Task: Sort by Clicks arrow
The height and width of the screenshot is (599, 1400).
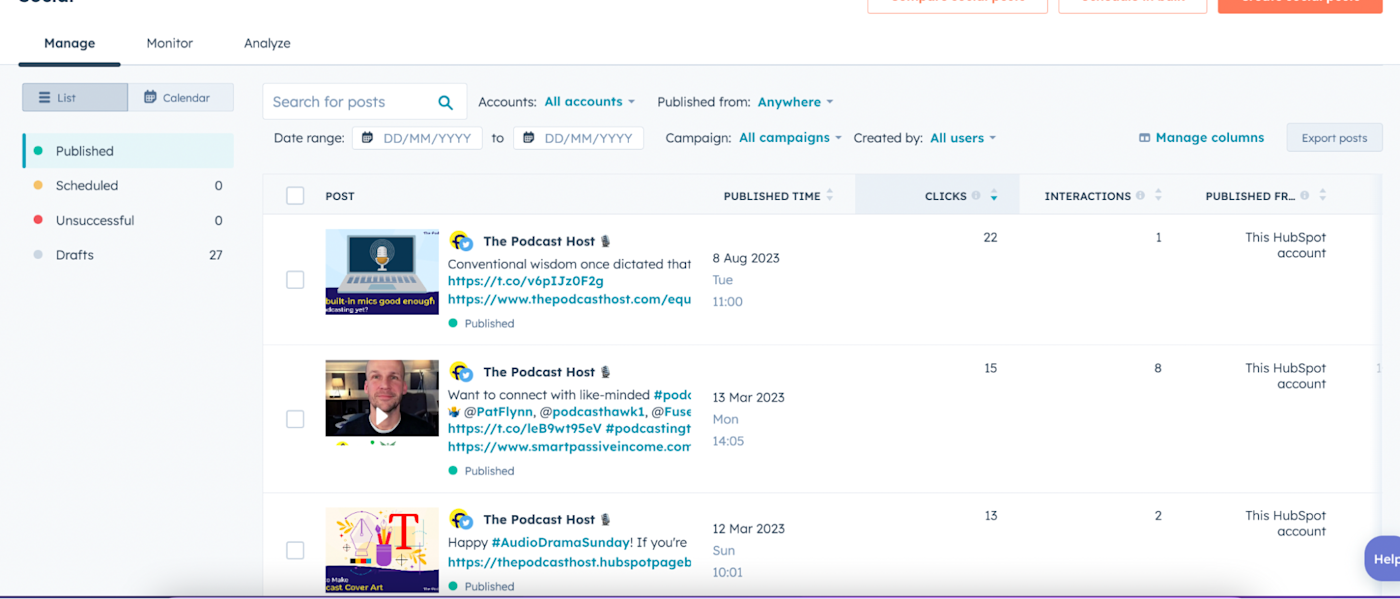Action: [x=994, y=196]
